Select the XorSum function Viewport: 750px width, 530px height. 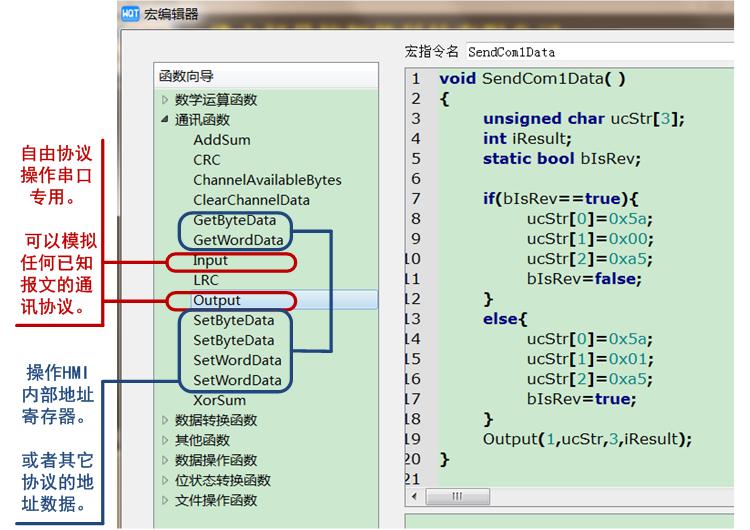pyautogui.click(x=219, y=400)
